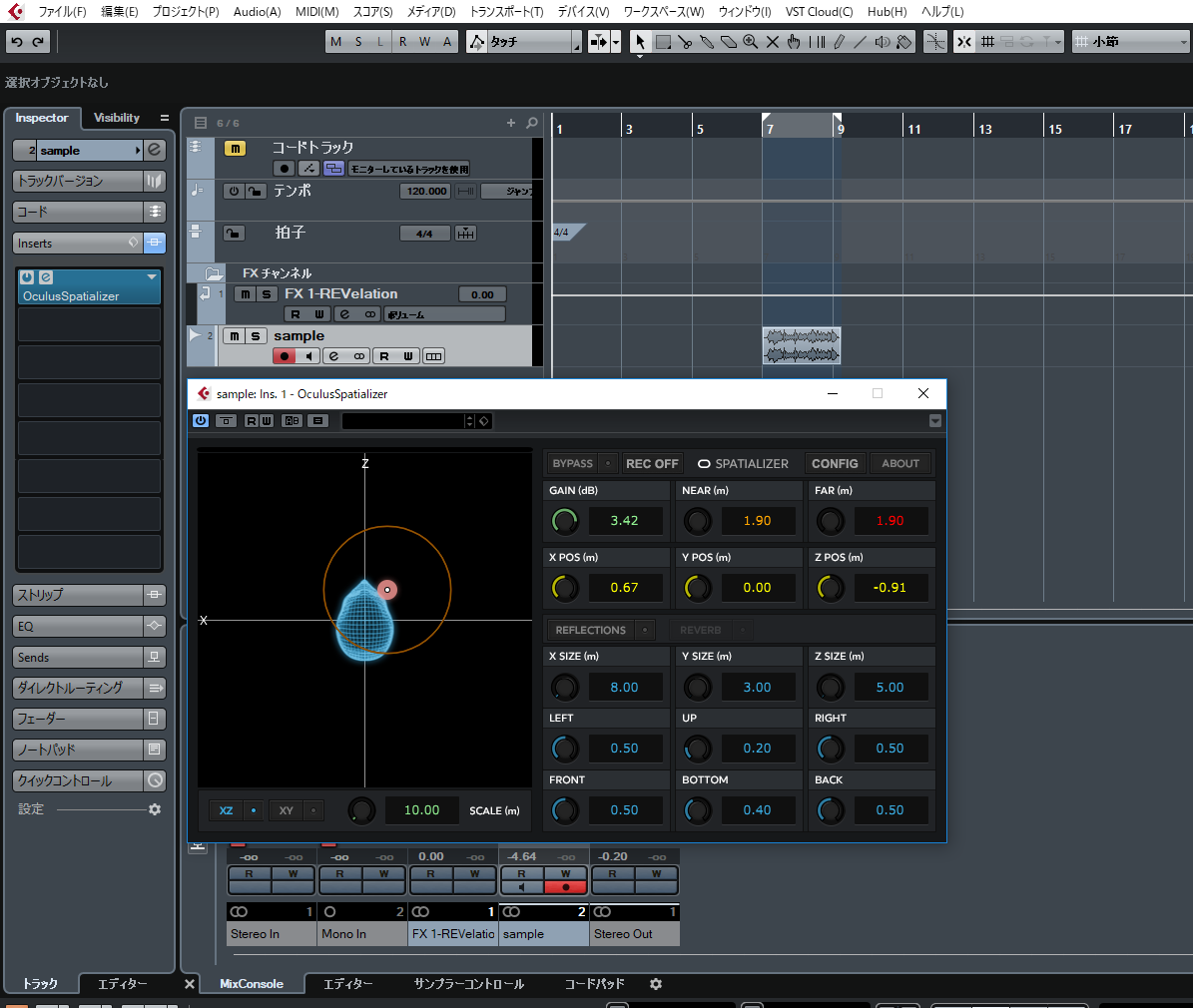Select the Split scissors tool

click(685, 42)
